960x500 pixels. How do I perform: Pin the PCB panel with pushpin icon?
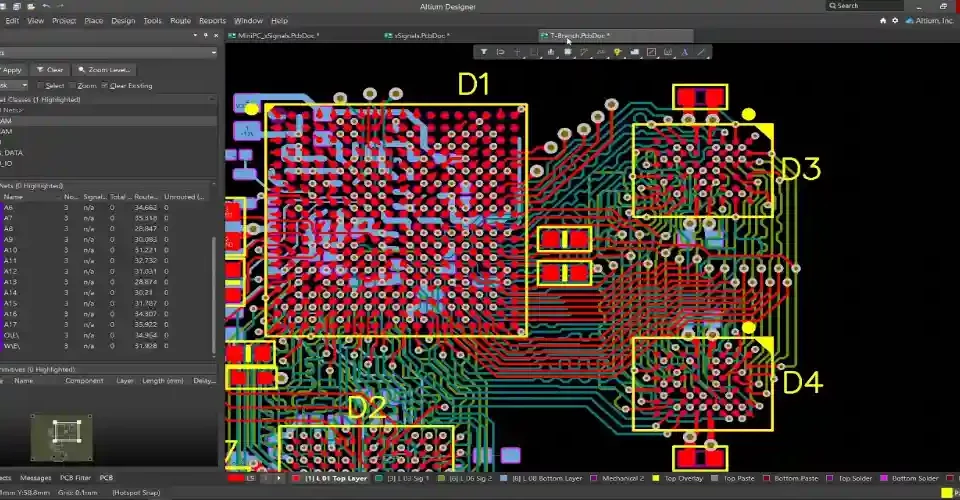pyautogui.click(x=205, y=35)
